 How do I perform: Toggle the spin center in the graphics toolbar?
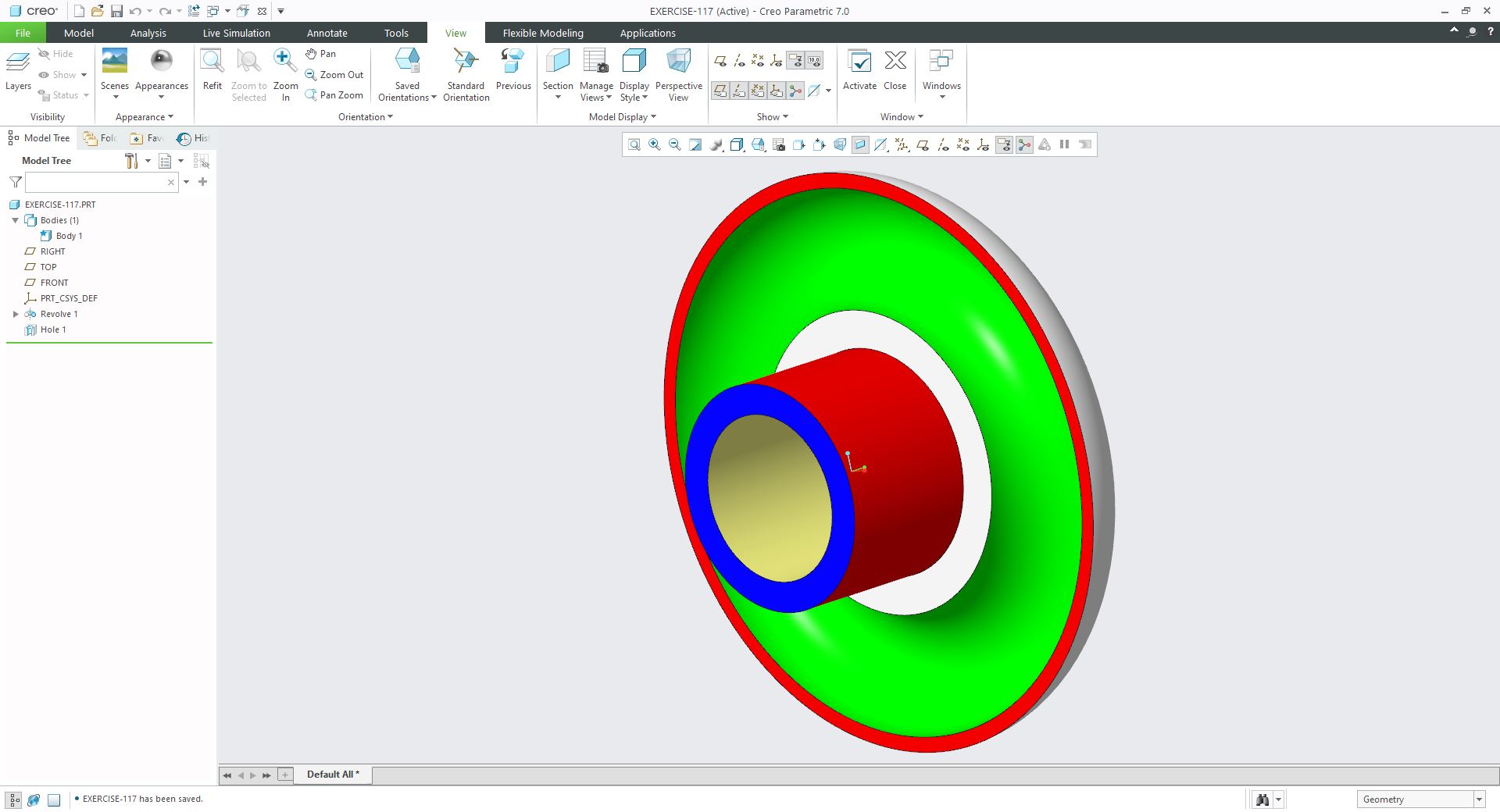point(1024,144)
